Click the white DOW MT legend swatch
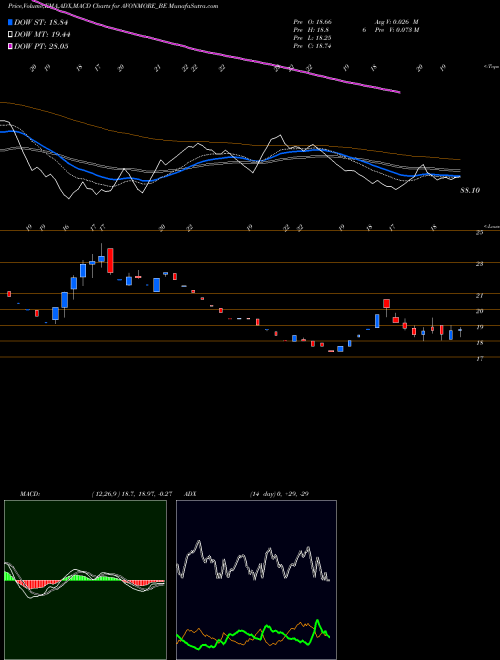500x660 pixels. (x=11, y=35)
